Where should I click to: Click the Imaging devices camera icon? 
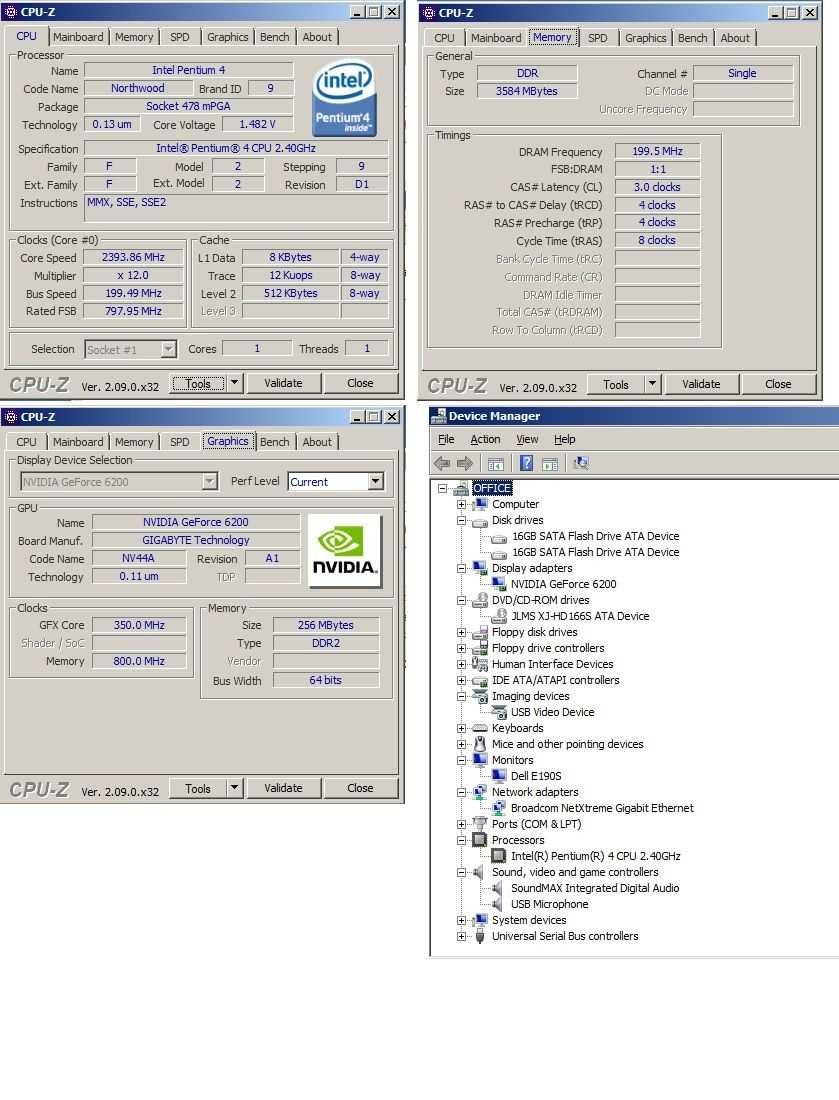coord(480,696)
